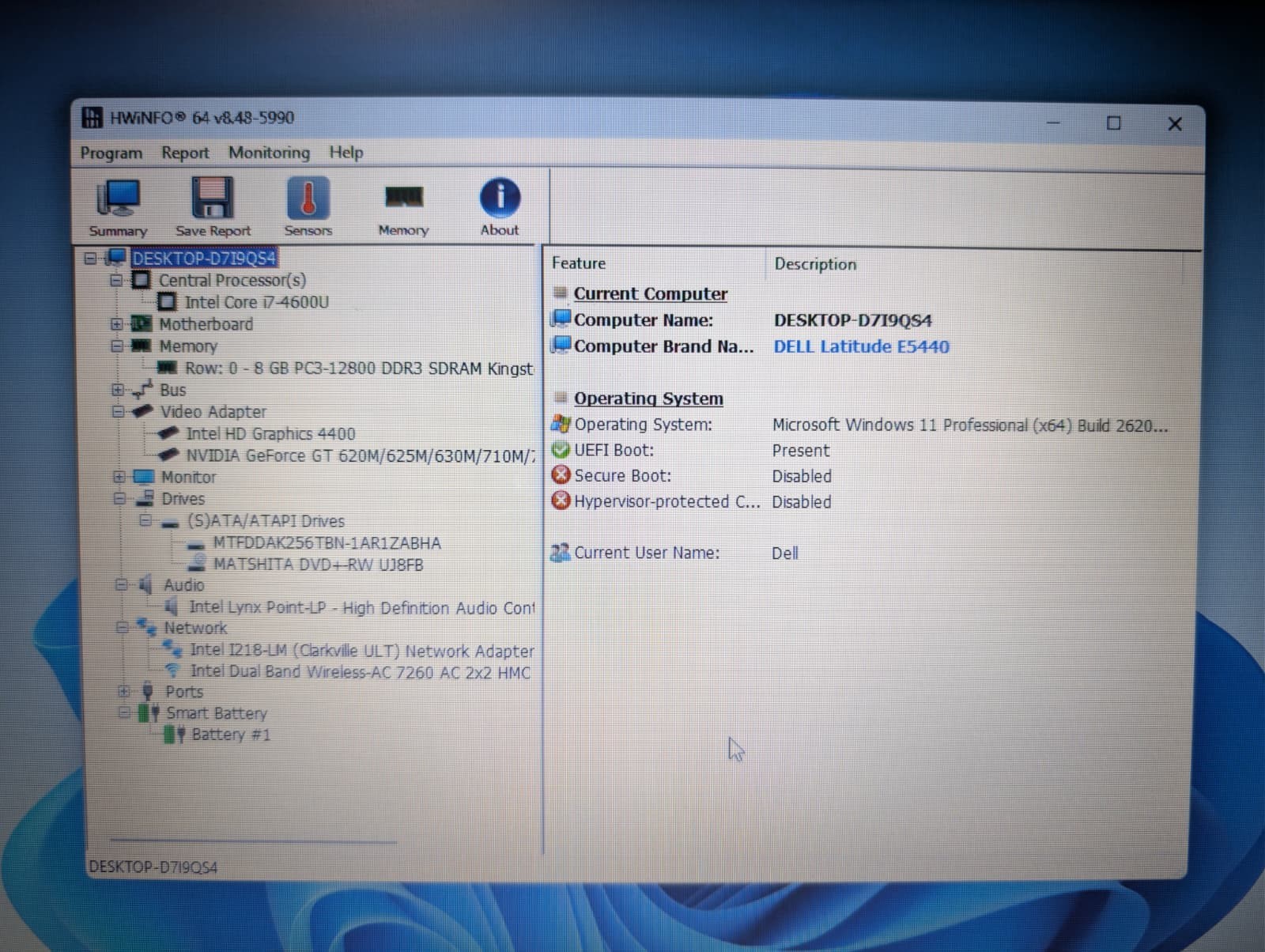Expand the Motherboard node
The image size is (1265, 952).
[116, 324]
